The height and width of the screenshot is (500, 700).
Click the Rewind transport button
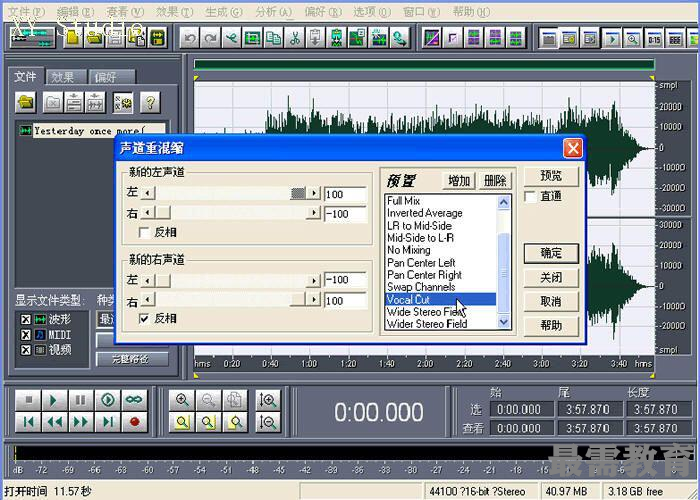pos(54,422)
